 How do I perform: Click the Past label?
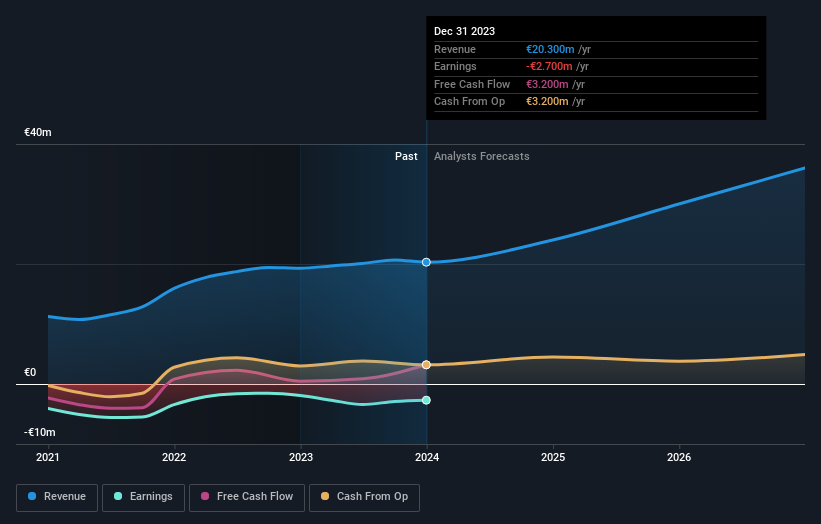(406, 157)
